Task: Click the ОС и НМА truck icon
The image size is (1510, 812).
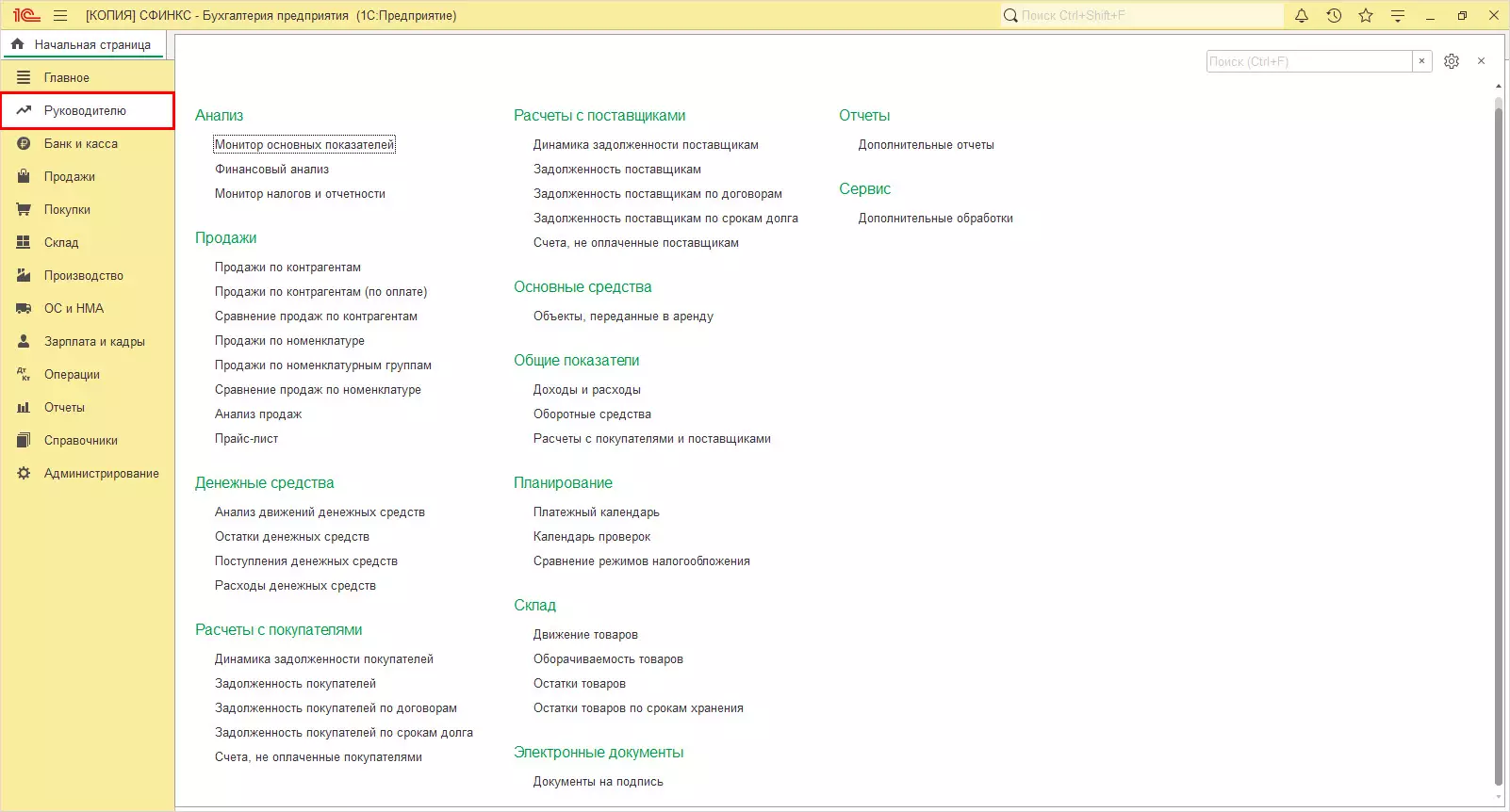Action: pyautogui.click(x=24, y=309)
